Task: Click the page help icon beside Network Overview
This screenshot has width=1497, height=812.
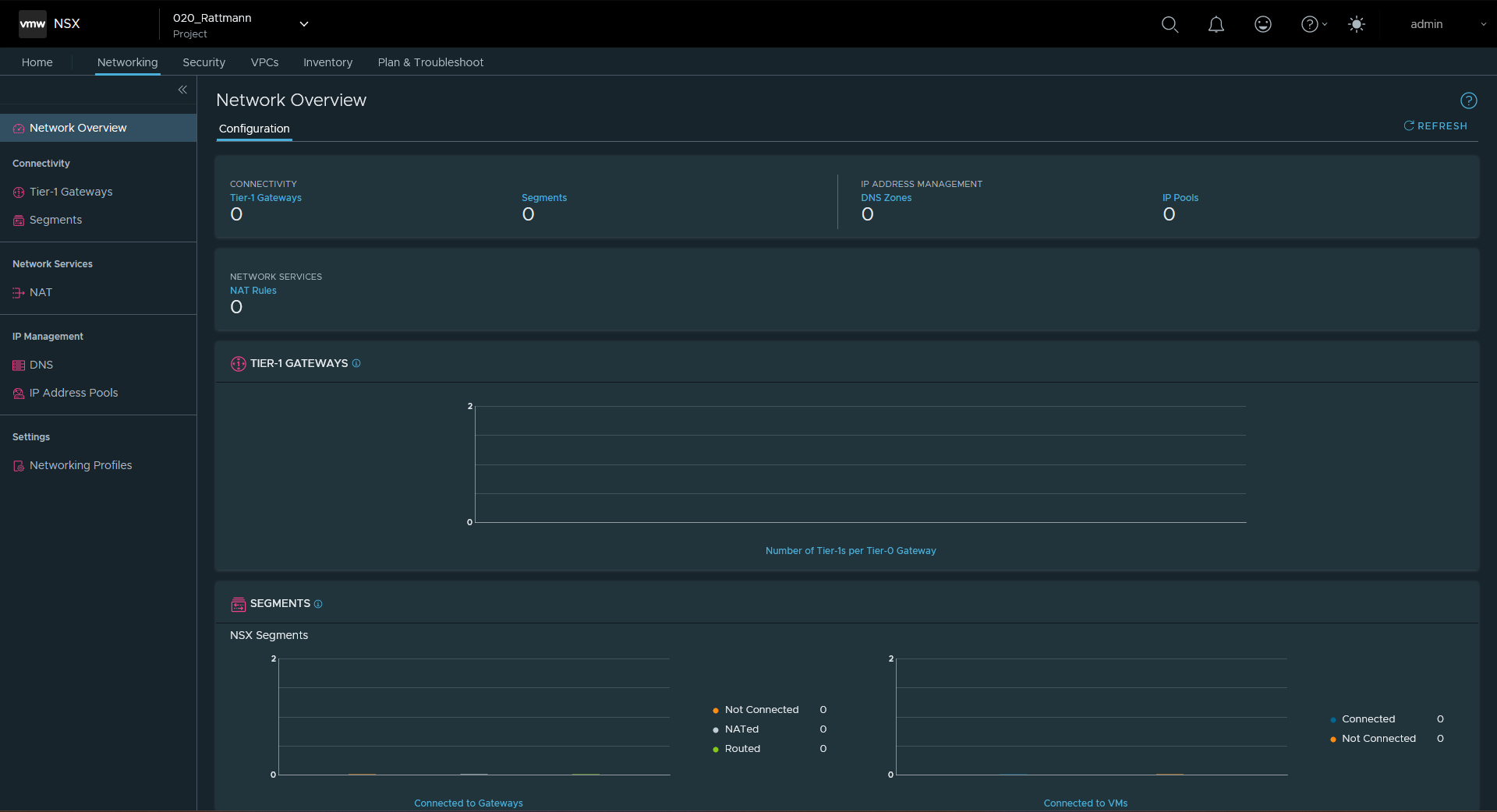Action: click(1468, 101)
